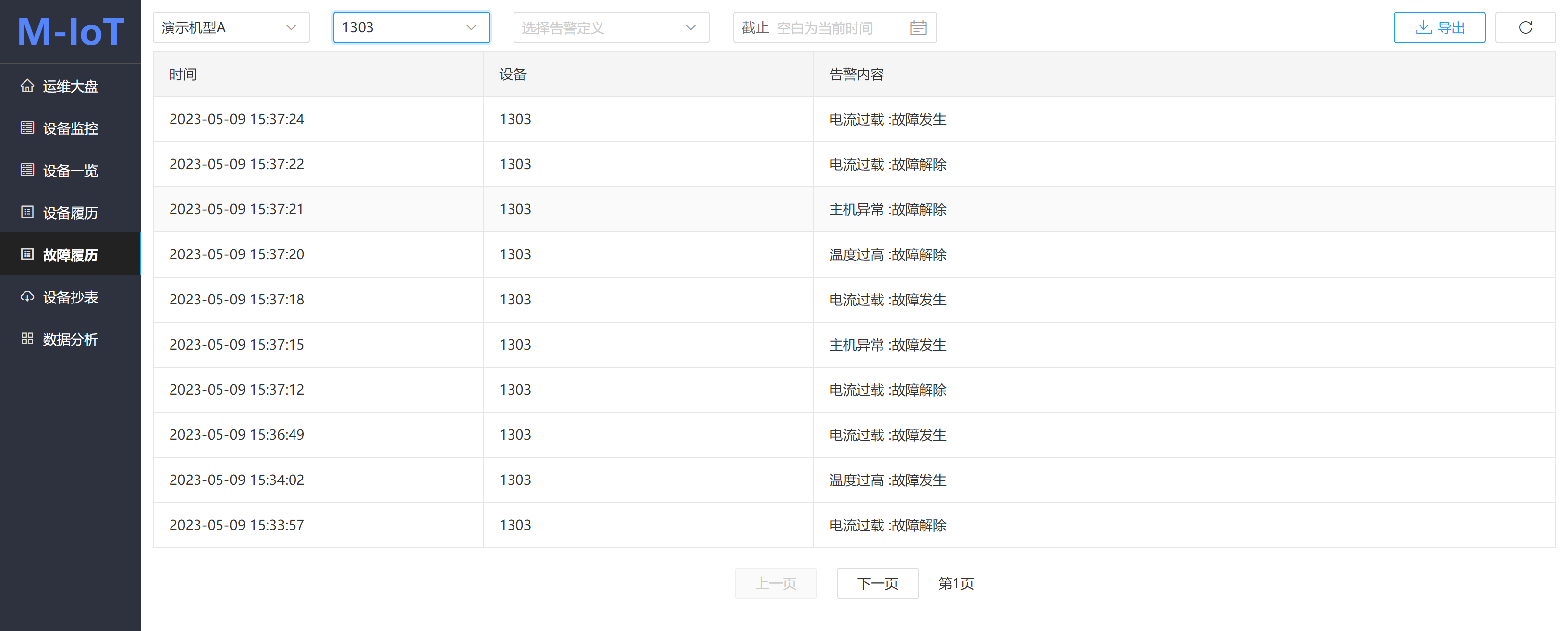Click 电流过载 :故障解除 in the 15:37:22 row
Image resolution: width=1568 pixels, height=631 pixels.
point(887,164)
